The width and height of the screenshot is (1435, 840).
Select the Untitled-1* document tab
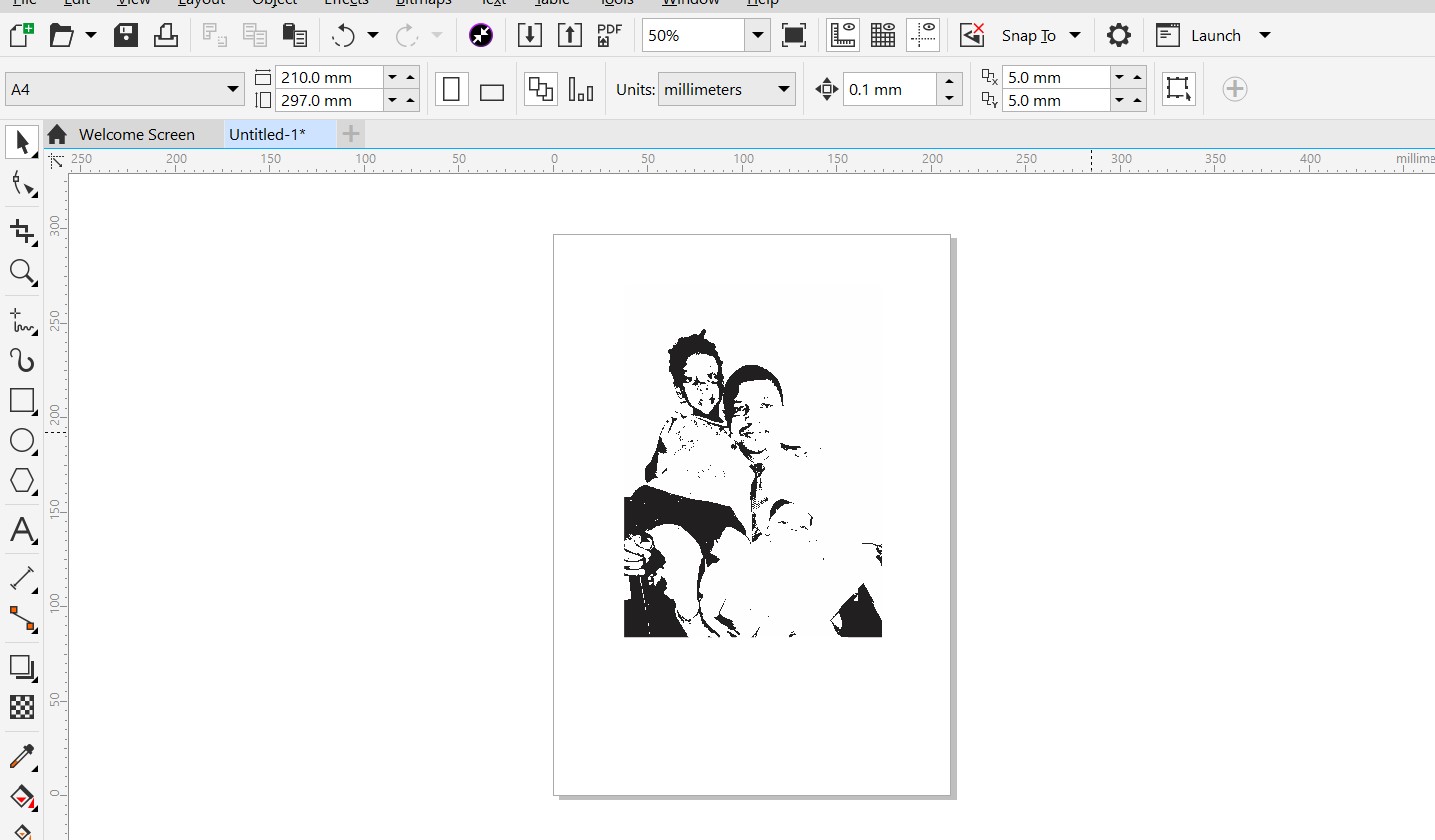pos(267,134)
